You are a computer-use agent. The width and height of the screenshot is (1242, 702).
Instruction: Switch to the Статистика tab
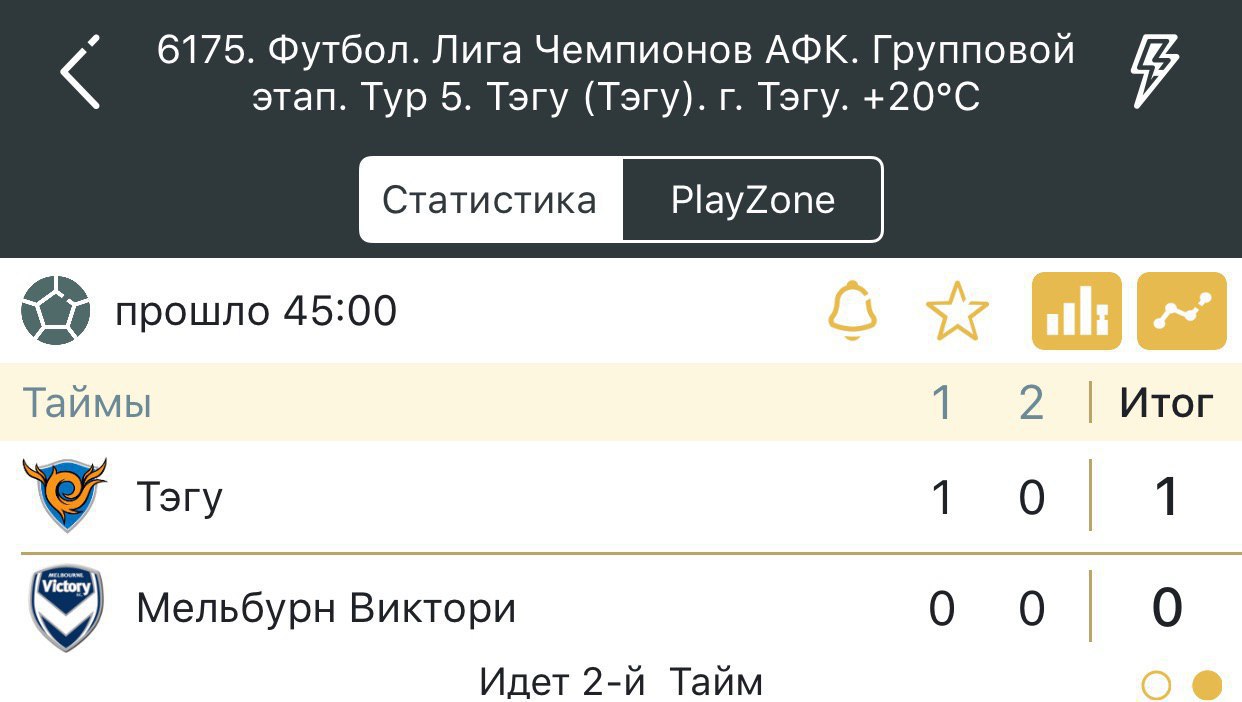pos(490,200)
